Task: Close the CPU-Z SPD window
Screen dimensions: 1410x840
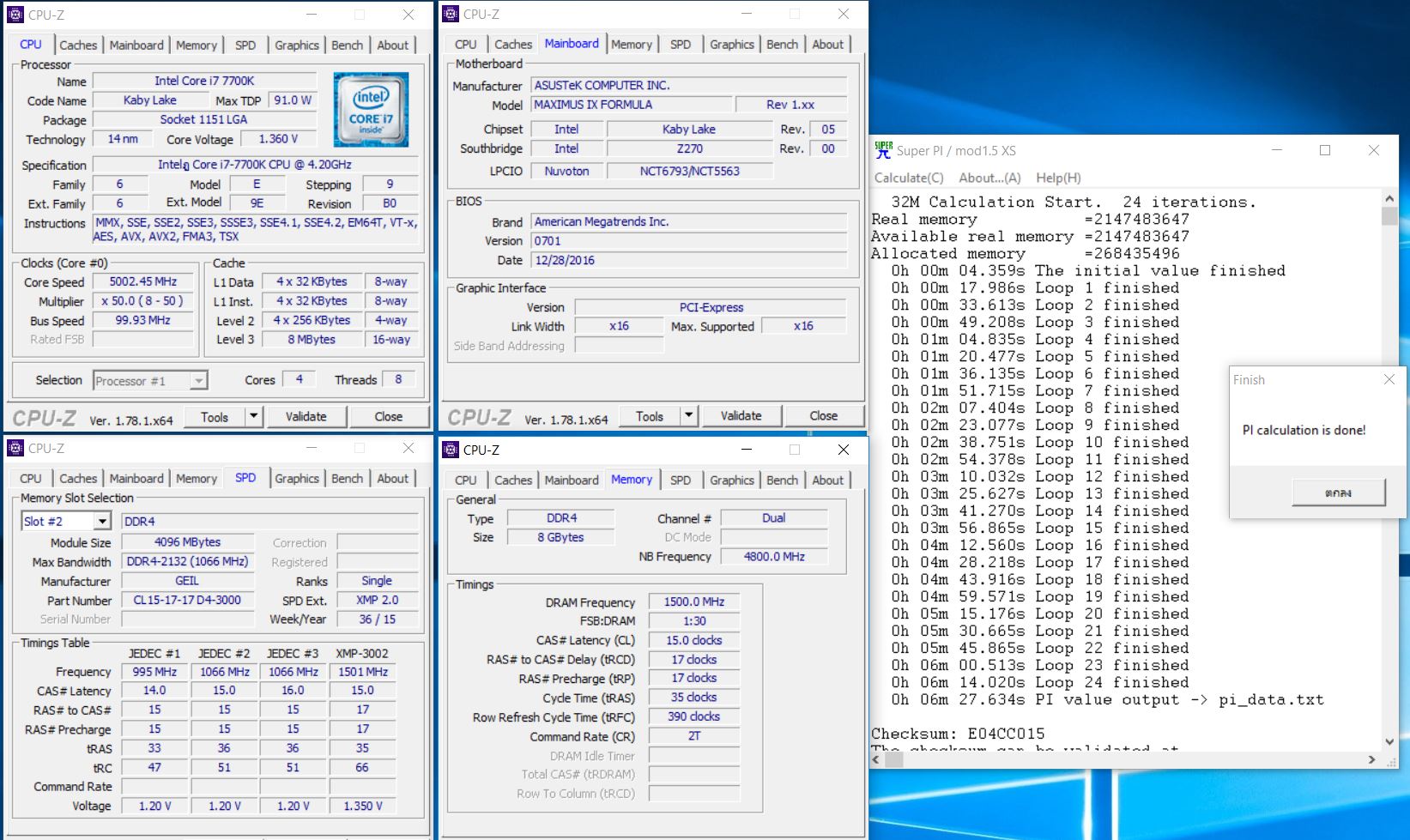Action: (408, 448)
